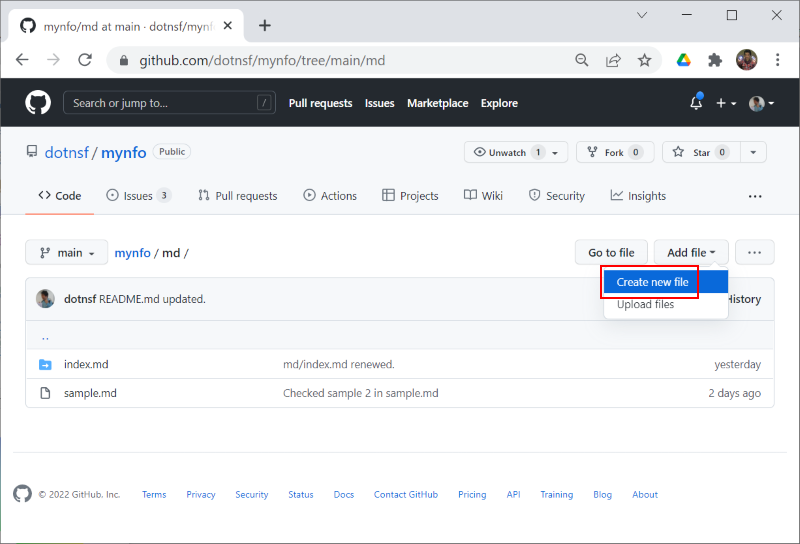This screenshot has height=544, width=800.
Task: Click the site lock icon in address bar
Action: 123,60
